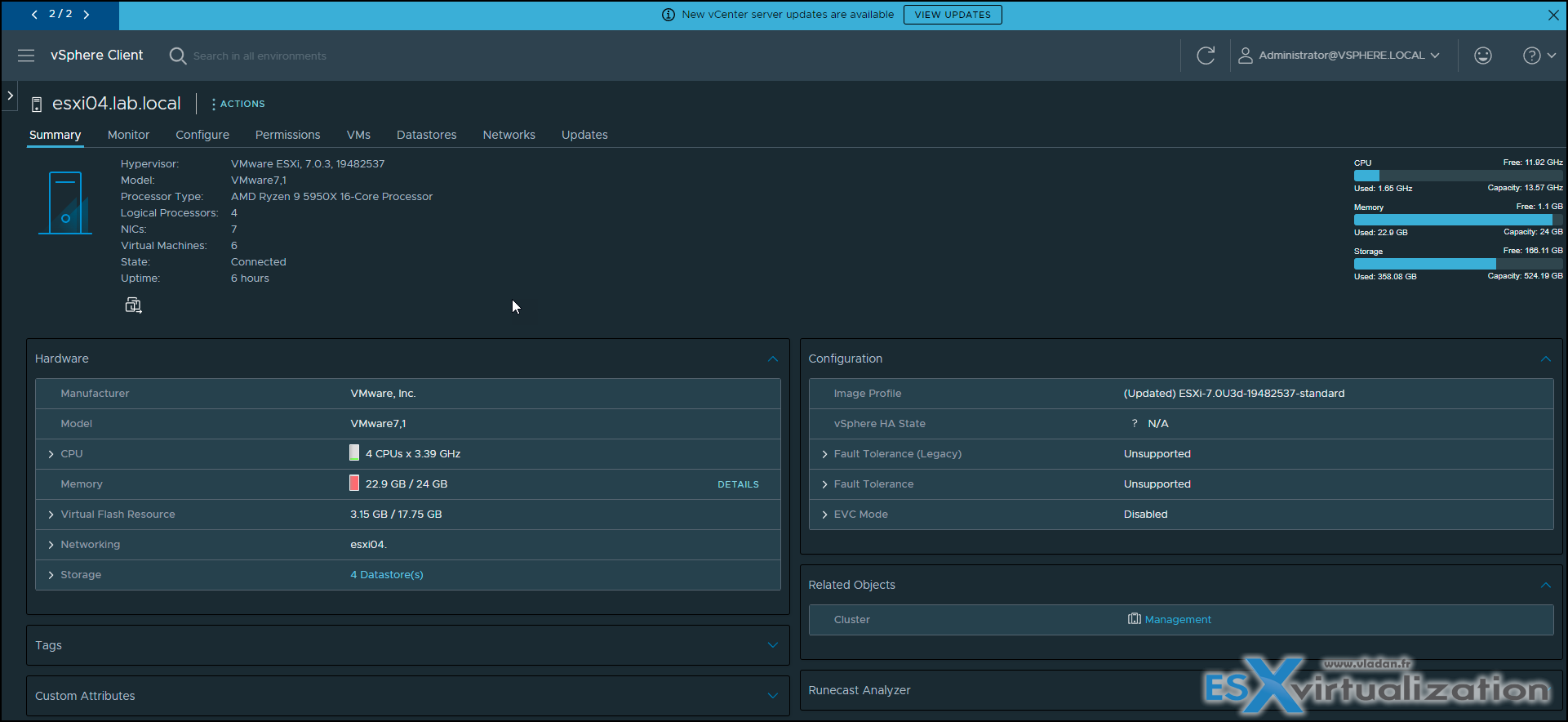Collapse the Hardware panel
Image resolution: width=1568 pixels, height=722 pixels.
[x=772, y=359]
